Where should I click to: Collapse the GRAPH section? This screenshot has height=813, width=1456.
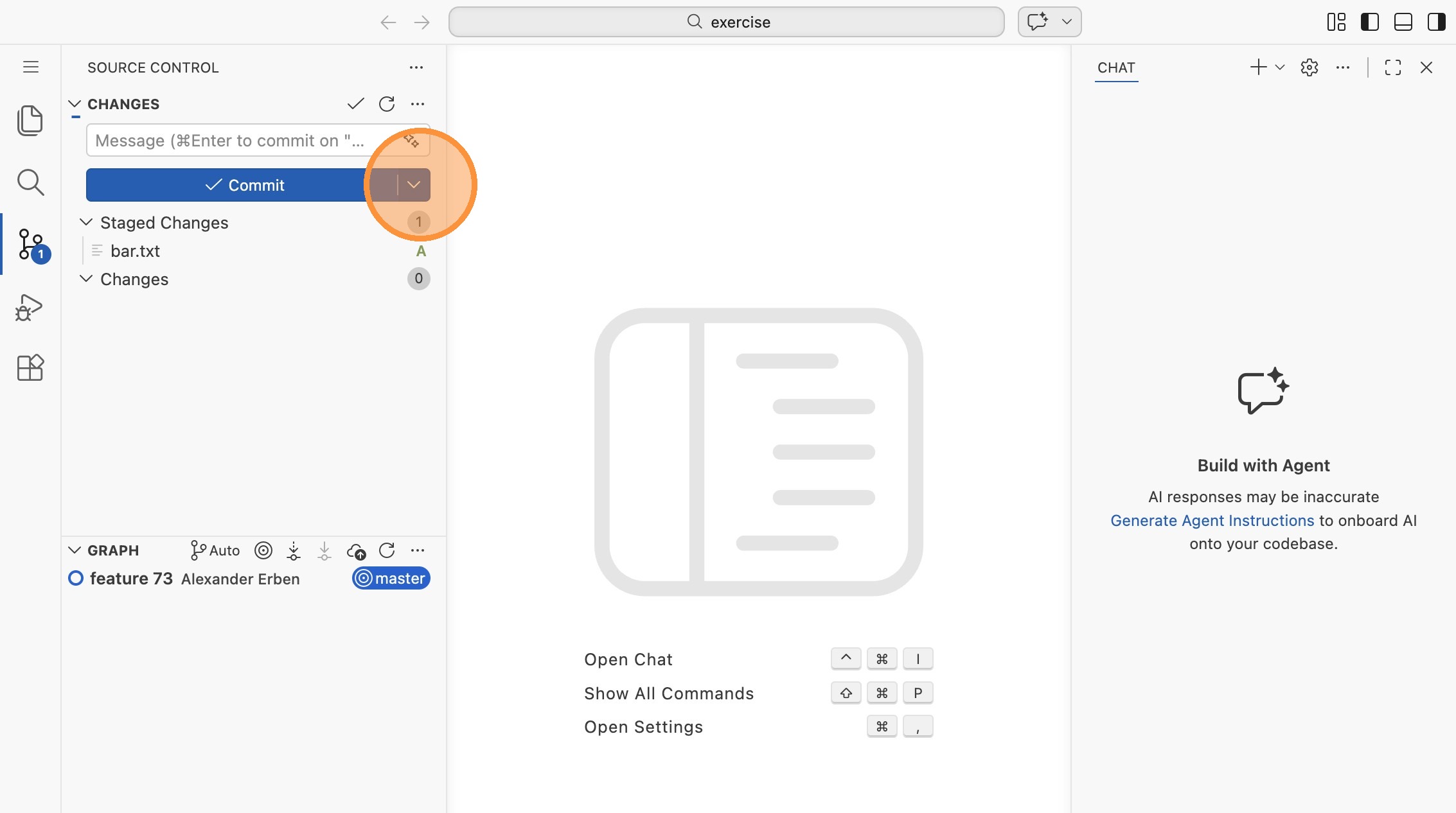(x=75, y=550)
